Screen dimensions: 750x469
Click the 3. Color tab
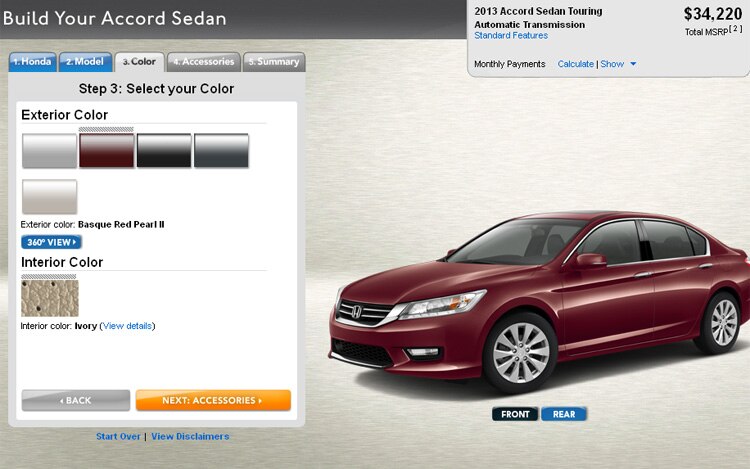tap(139, 62)
